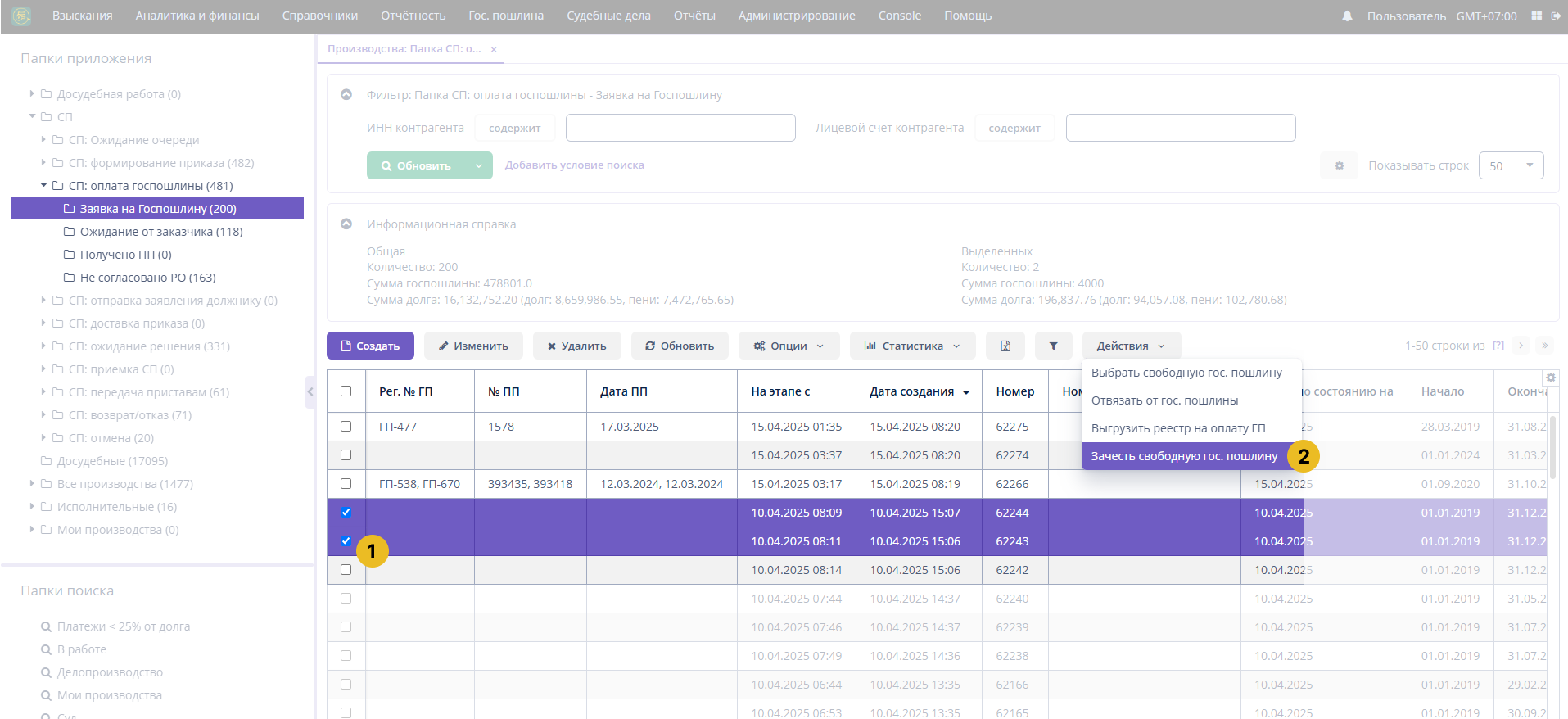The width and height of the screenshot is (1568, 719).
Task: Check the row with ГП-477
Action: coord(346,427)
